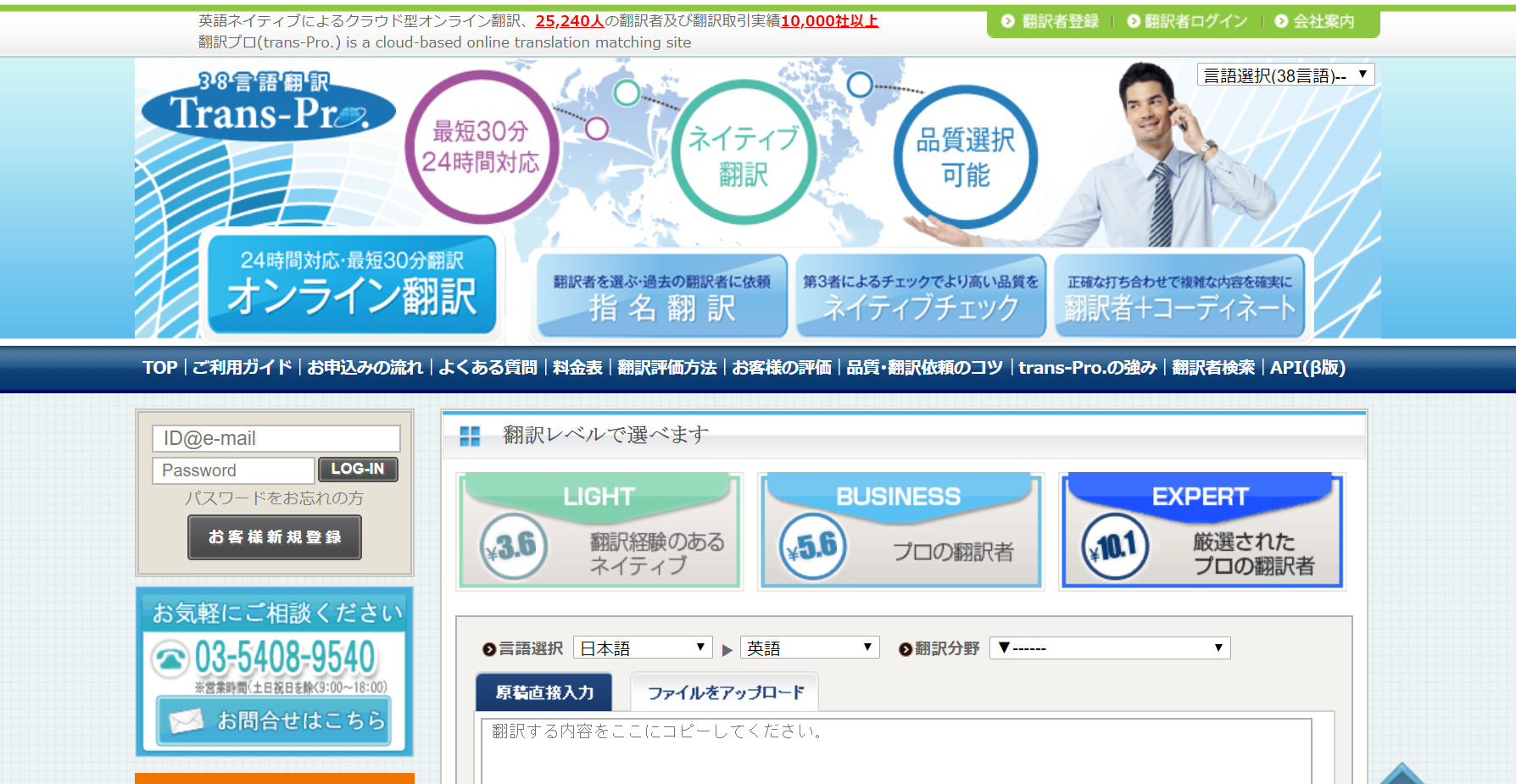Switch to the ファイルをアップロード tab
The height and width of the screenshot is (784, 1516).
(x=725, y=692)
